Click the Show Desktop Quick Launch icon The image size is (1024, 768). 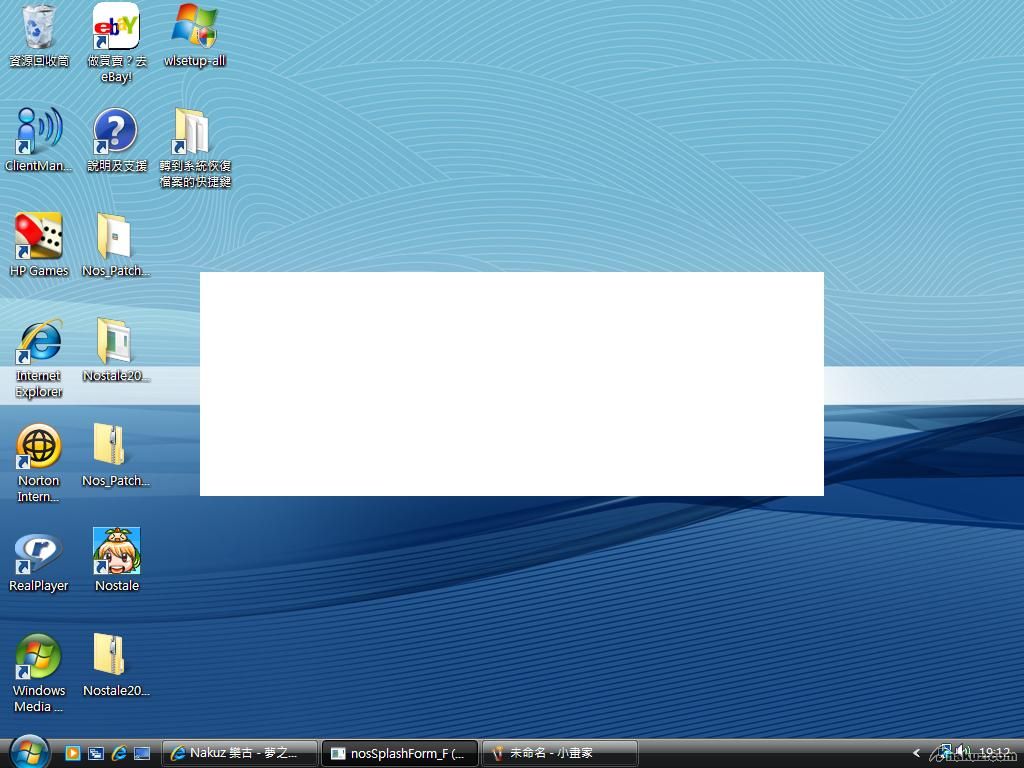[x=142, y=753]
